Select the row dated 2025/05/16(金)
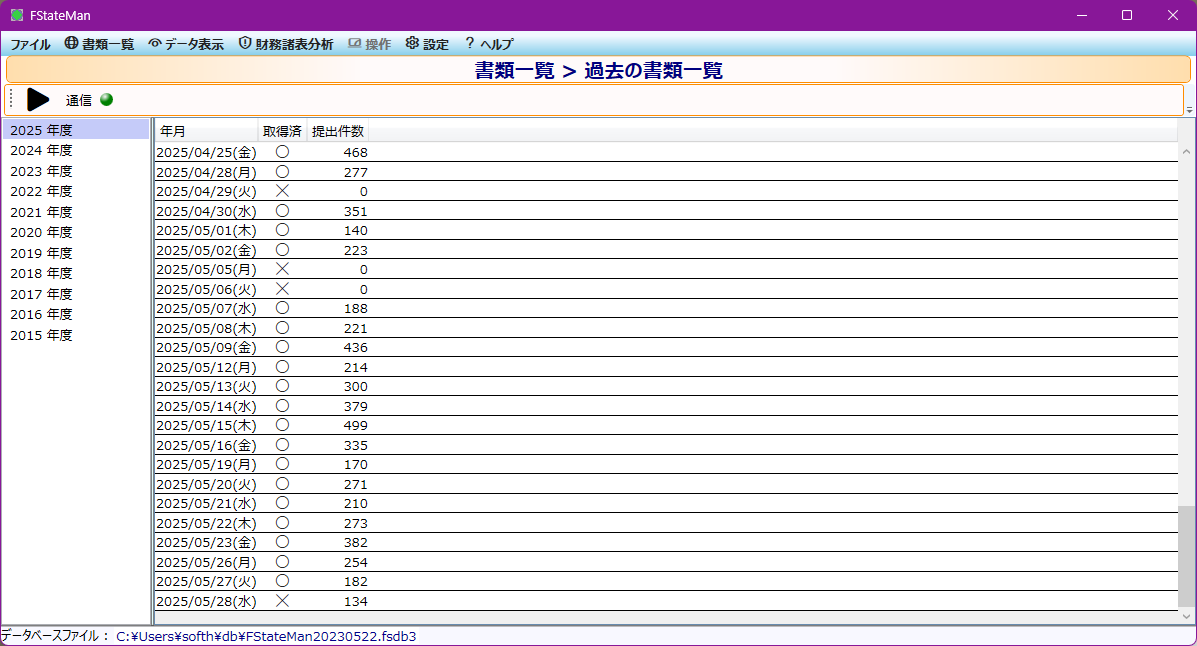 [x=666, y=444]
